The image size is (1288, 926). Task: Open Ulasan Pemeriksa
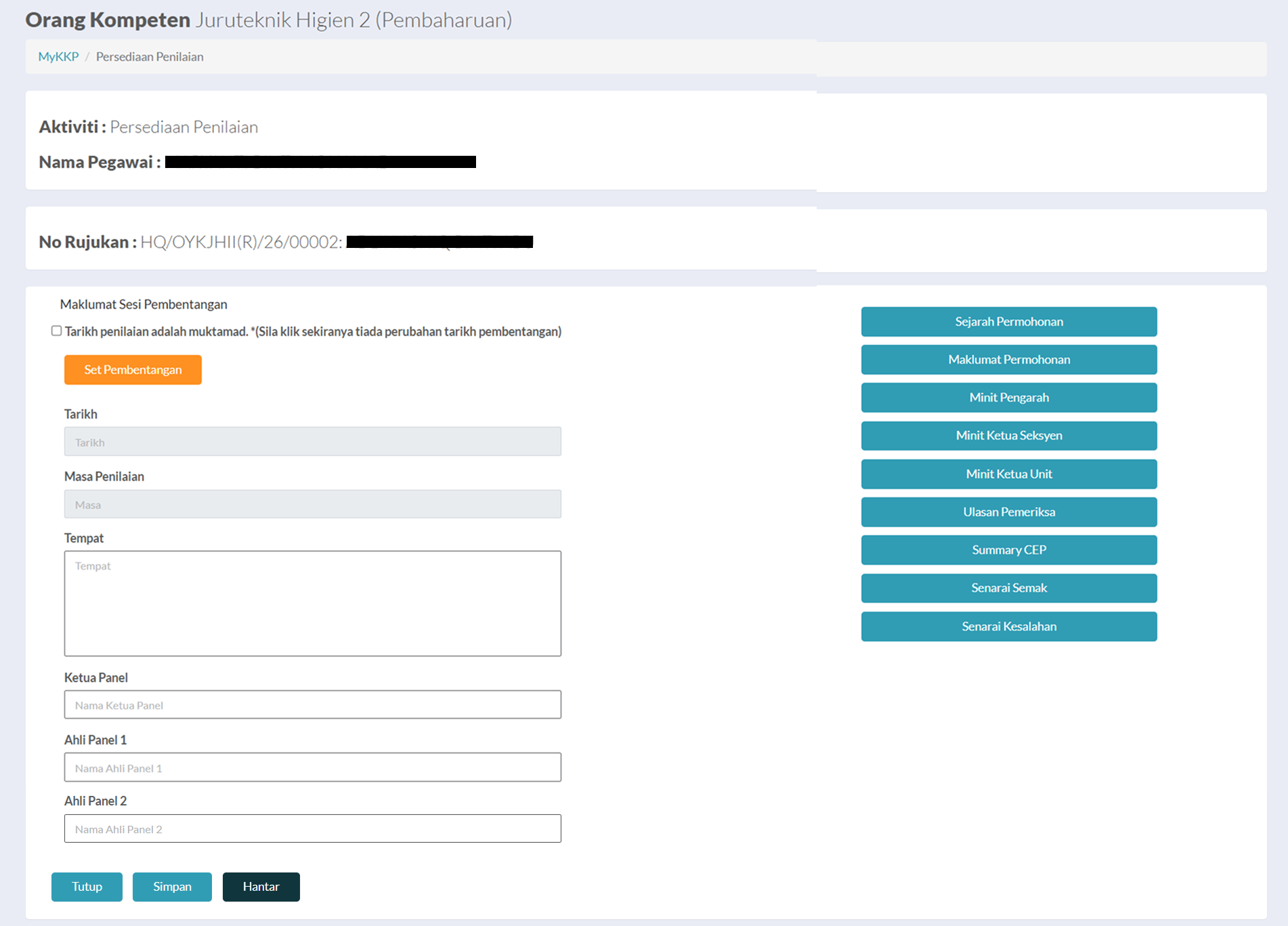1009,512
